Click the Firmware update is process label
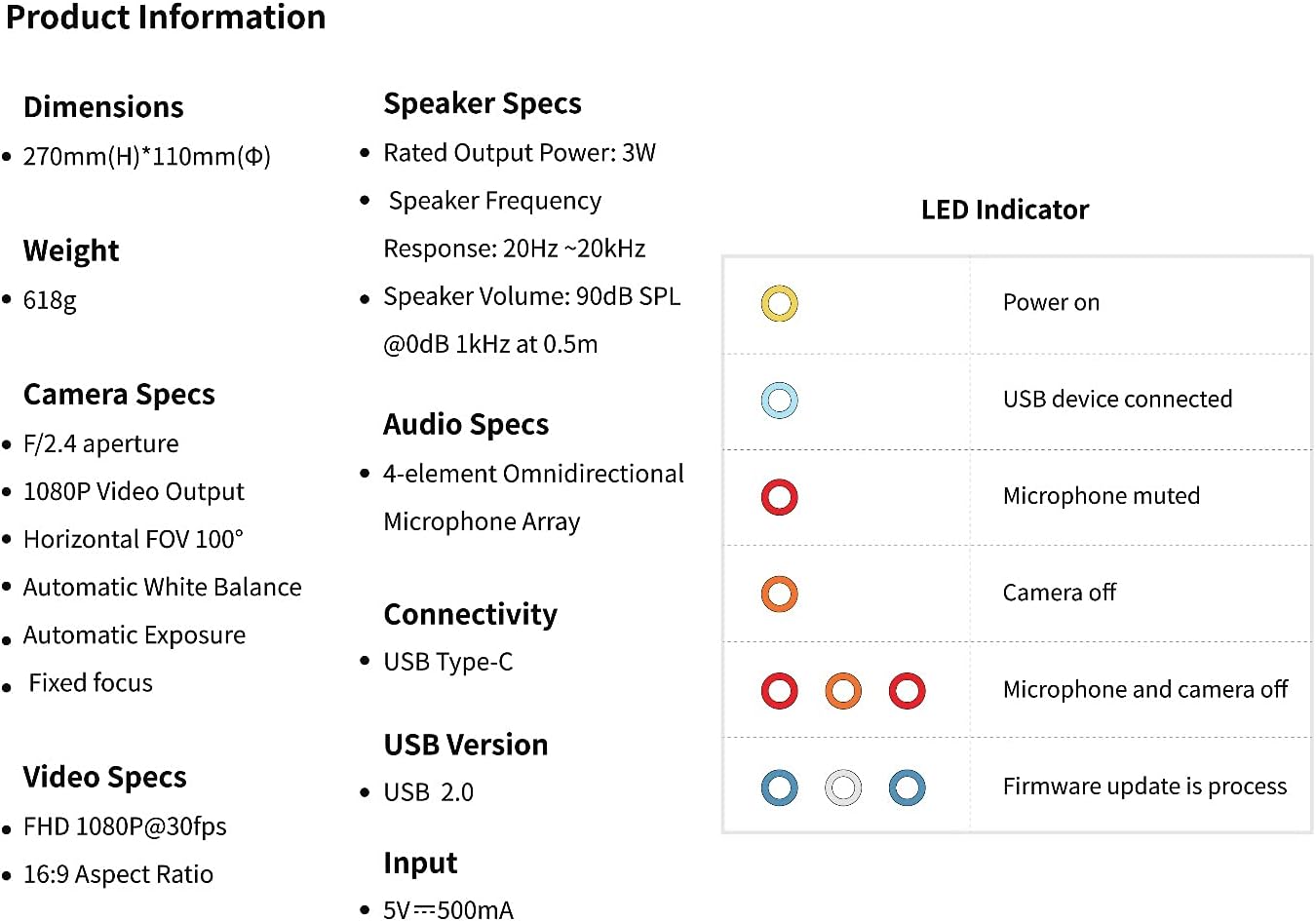The width and height of the screenshot is (1316, 921). [1144, 787]
